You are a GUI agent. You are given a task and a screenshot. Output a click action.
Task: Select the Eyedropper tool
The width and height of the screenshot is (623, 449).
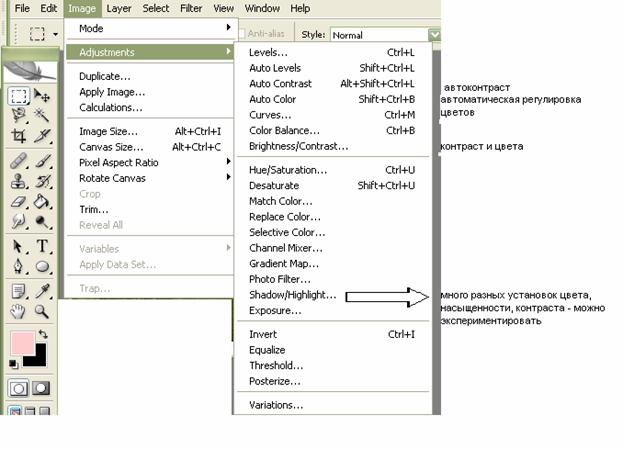coord(42,291)
